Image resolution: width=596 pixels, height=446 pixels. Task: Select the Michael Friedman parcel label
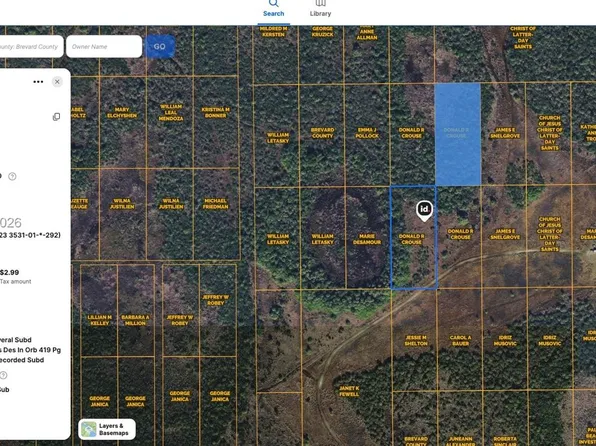(x=216, y=203)
